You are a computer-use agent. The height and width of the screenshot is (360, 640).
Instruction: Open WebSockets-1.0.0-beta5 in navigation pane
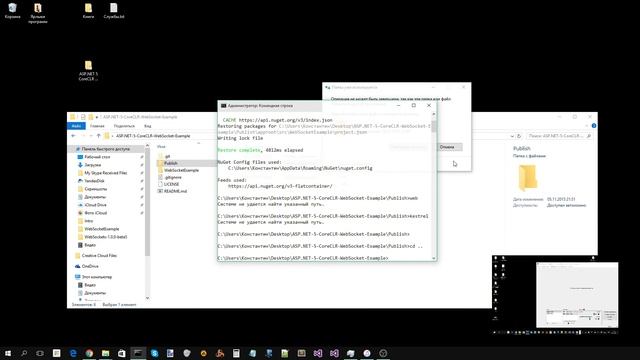pyautogui.click(x=106, y=237)
